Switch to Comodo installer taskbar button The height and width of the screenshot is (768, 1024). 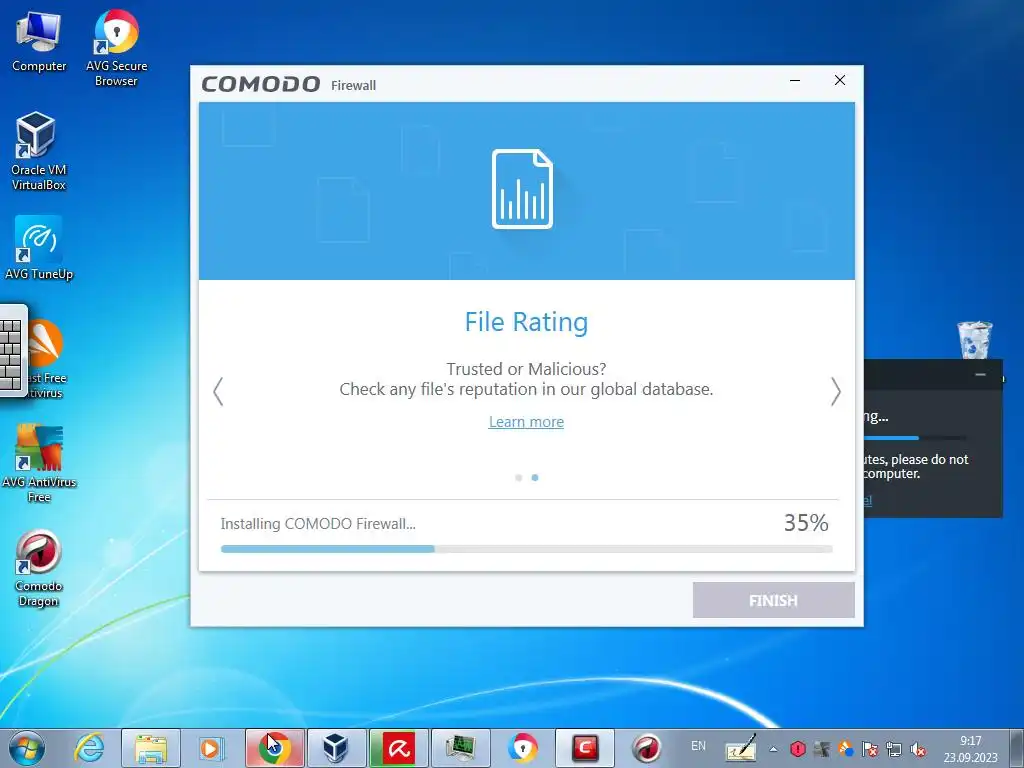(584, 748)
